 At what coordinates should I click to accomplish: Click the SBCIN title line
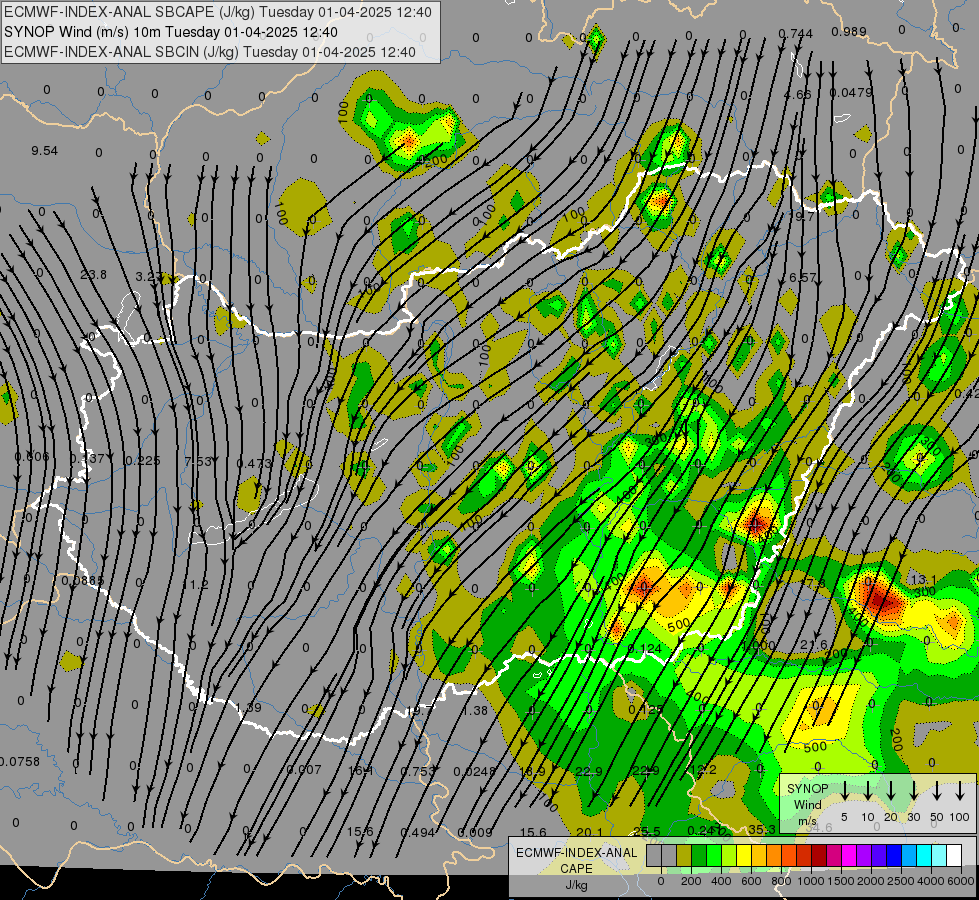210,52
